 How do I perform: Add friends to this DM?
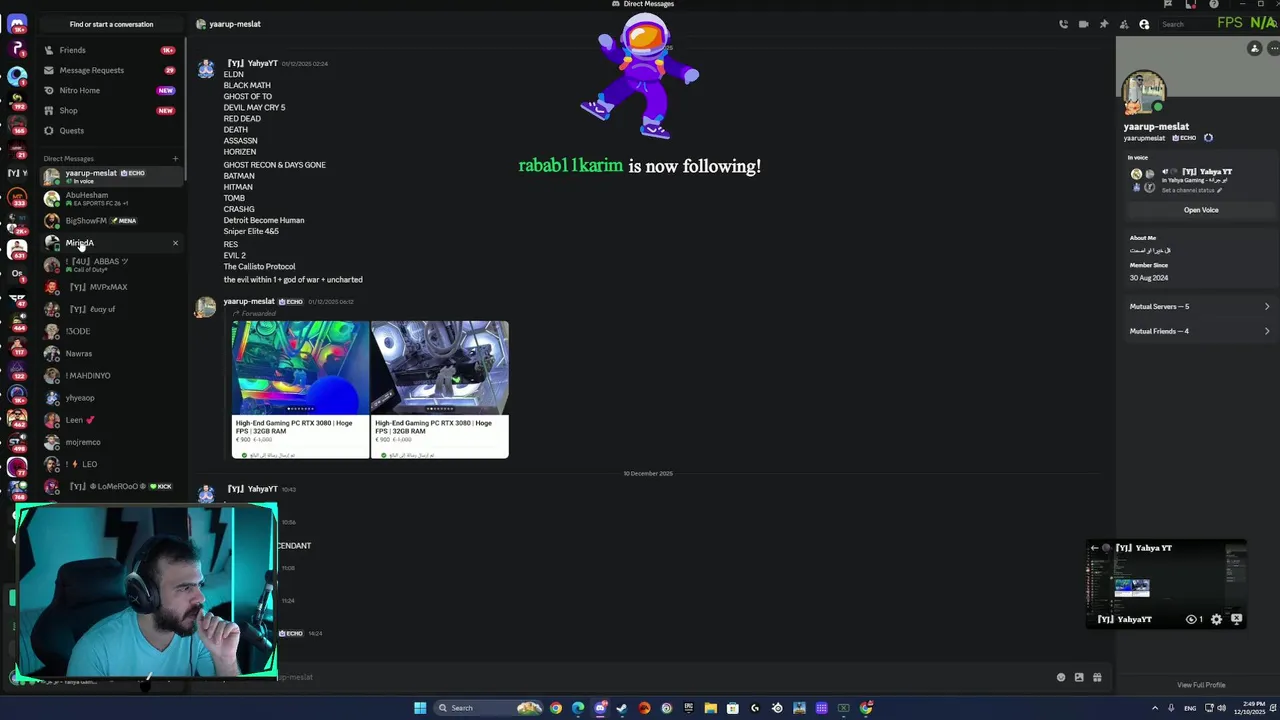tap(1124, 24)
